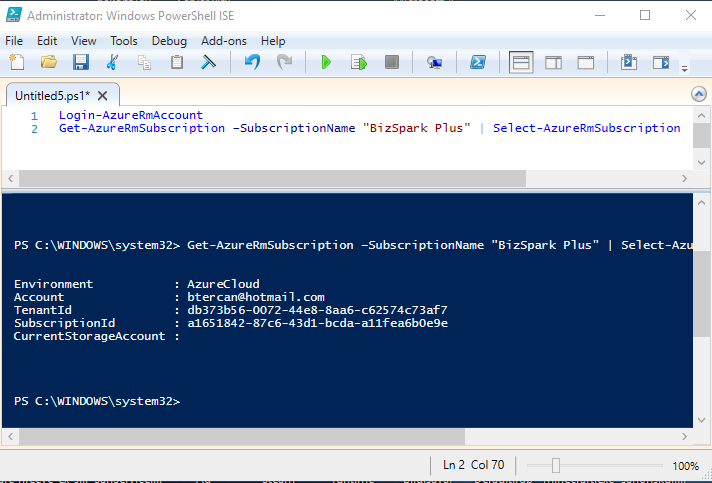Click Get-AzureRmSubscription in script line 2
Image resolution: width=712 pixels, height=483 pixels.
142,128
